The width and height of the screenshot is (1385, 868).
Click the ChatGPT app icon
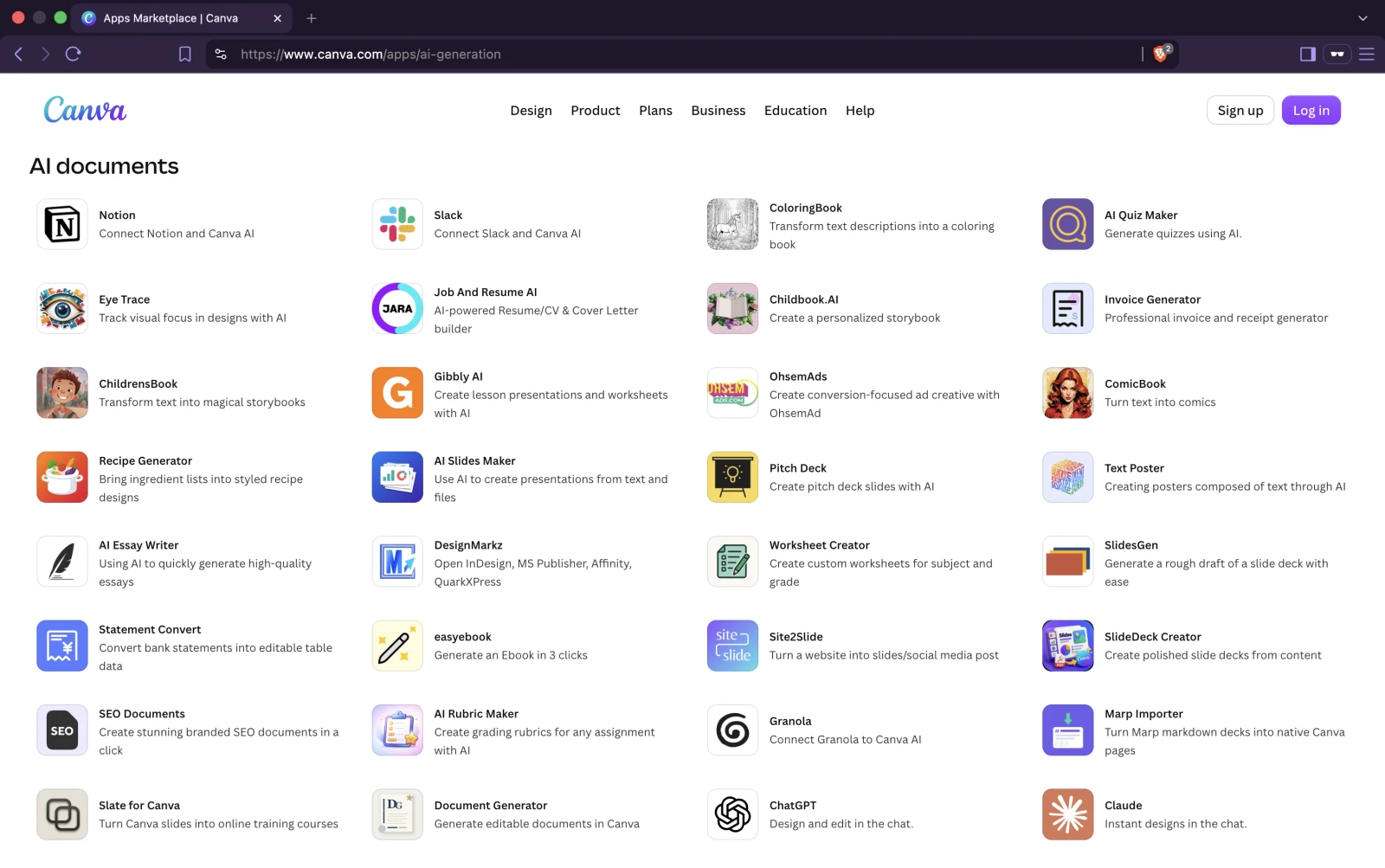click(x=732, y=814)
